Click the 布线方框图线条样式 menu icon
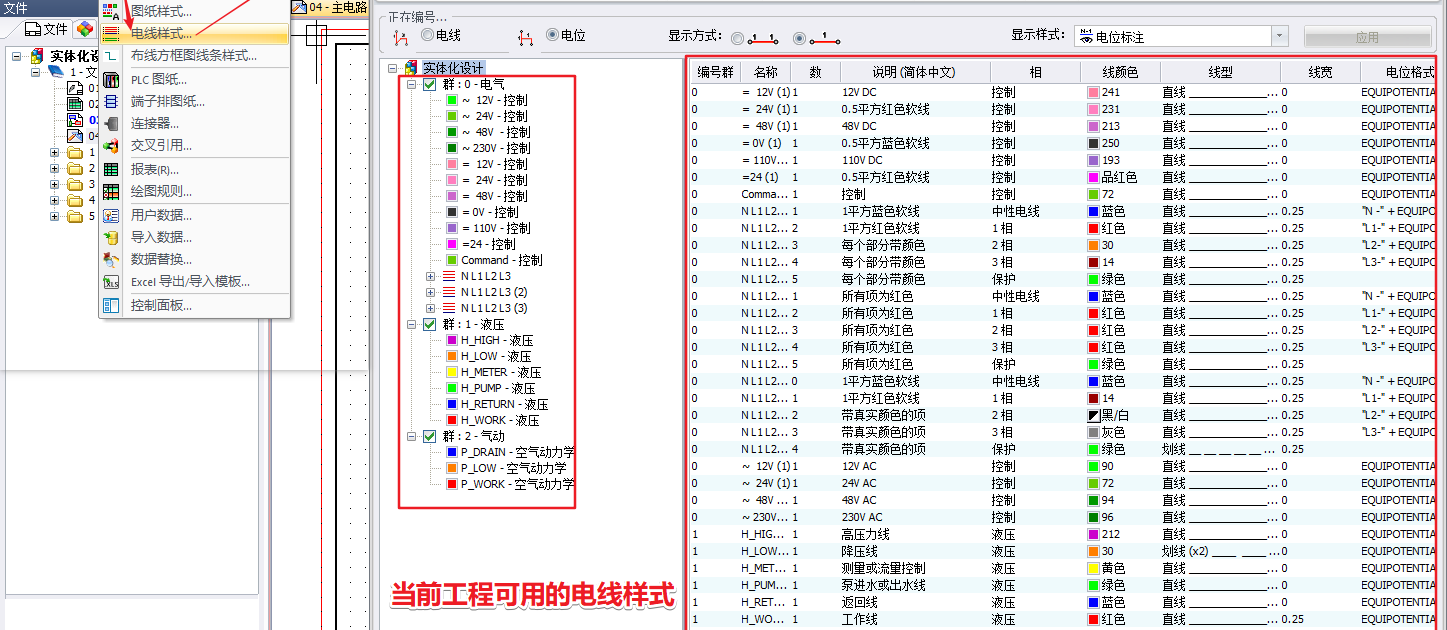 111,56
